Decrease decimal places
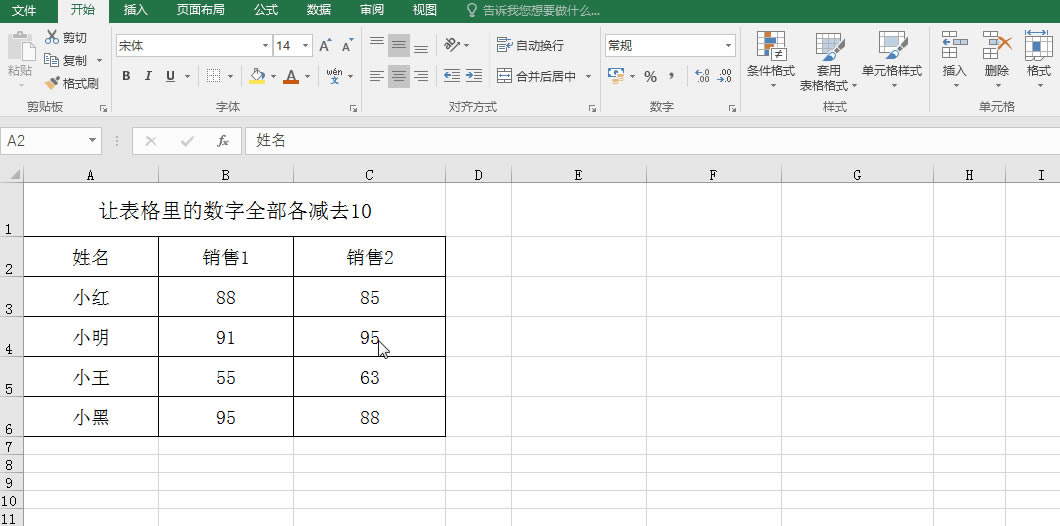 point(725,76)
